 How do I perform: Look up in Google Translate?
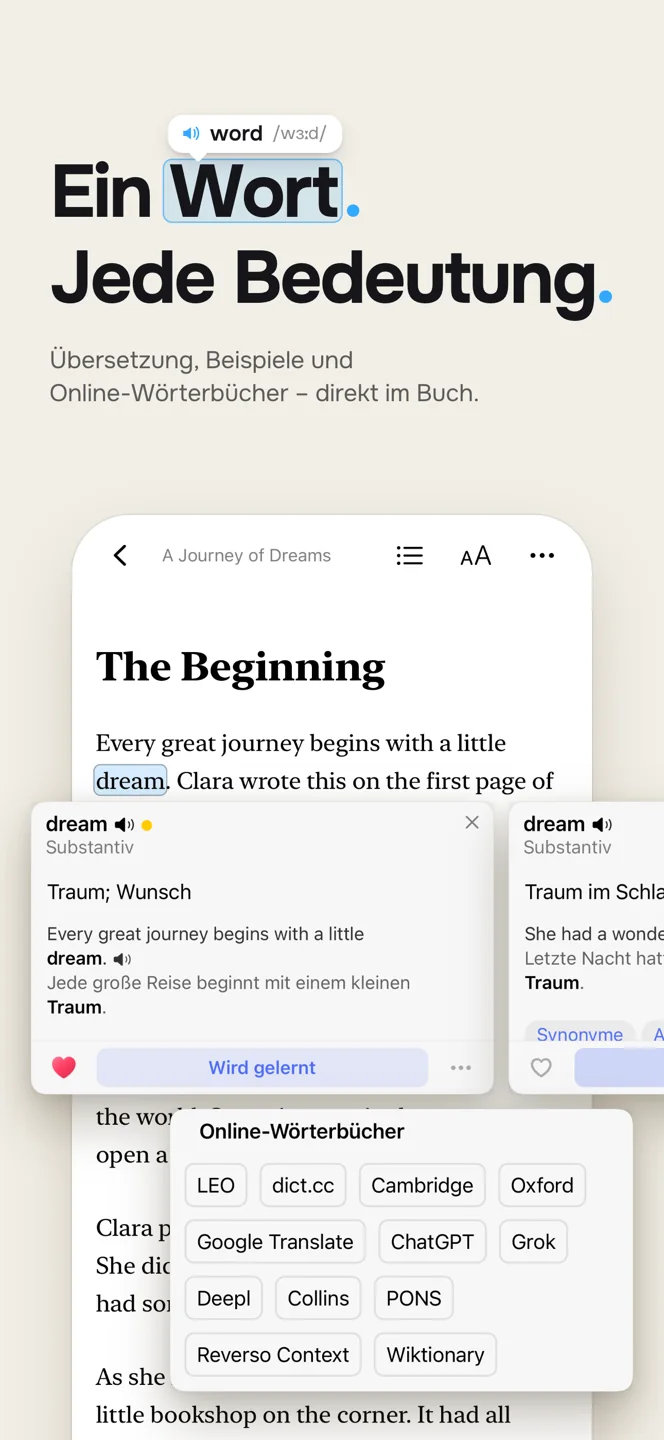pos(275,1242)
